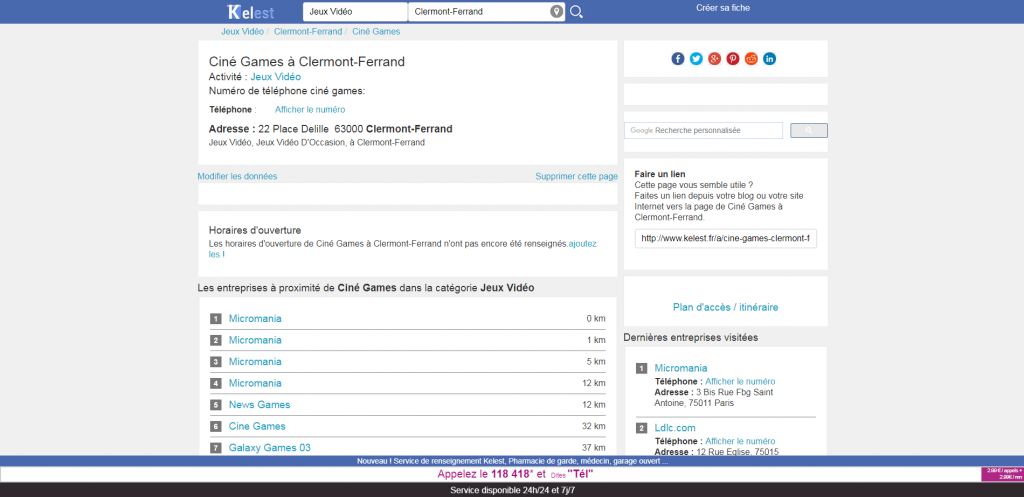The width and height of the screenshot is (1024, 497).
Task: Open News Games listing
Action: point(259,405)
